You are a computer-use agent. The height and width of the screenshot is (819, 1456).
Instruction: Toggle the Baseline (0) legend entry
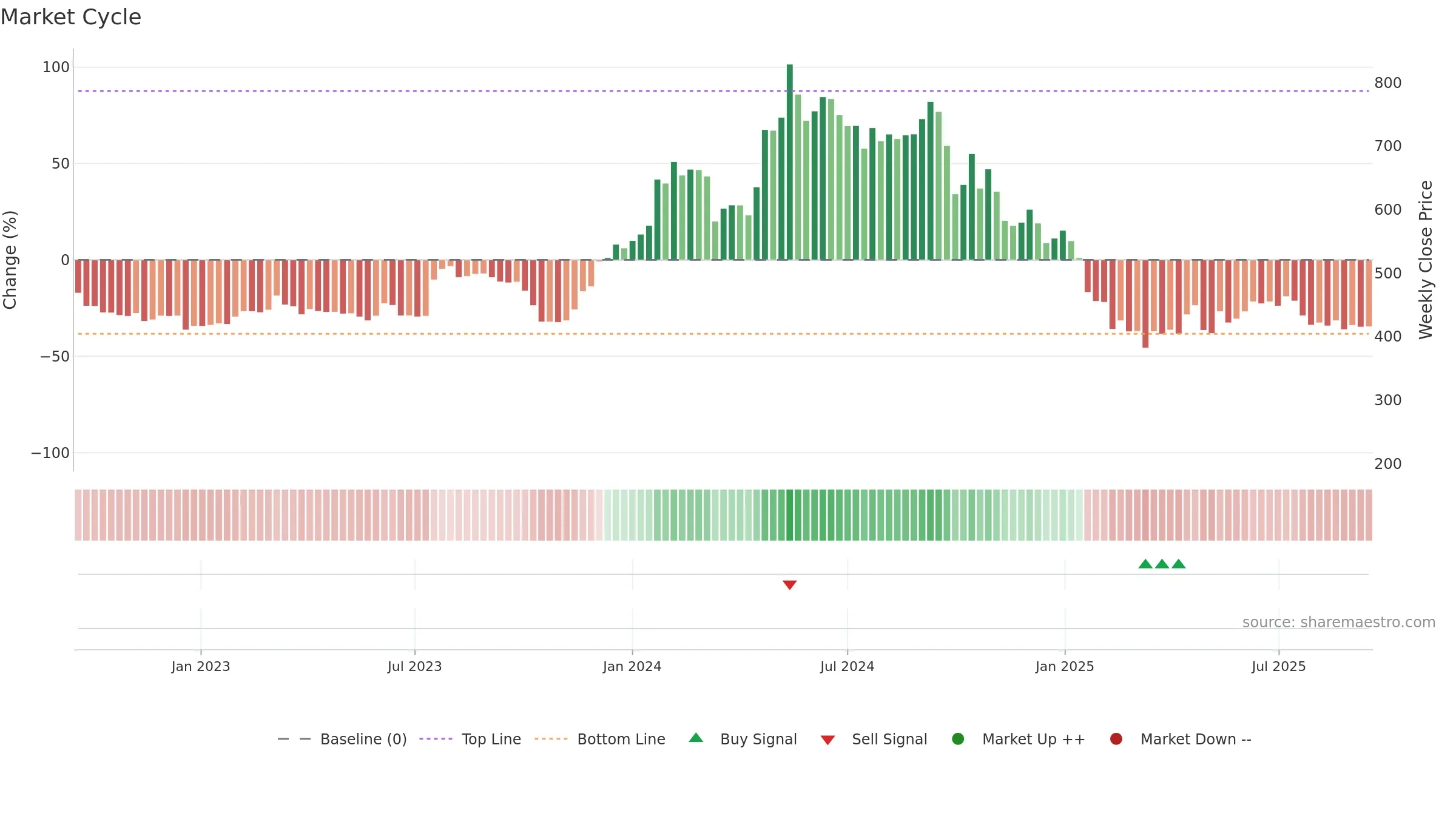point(342,739)
